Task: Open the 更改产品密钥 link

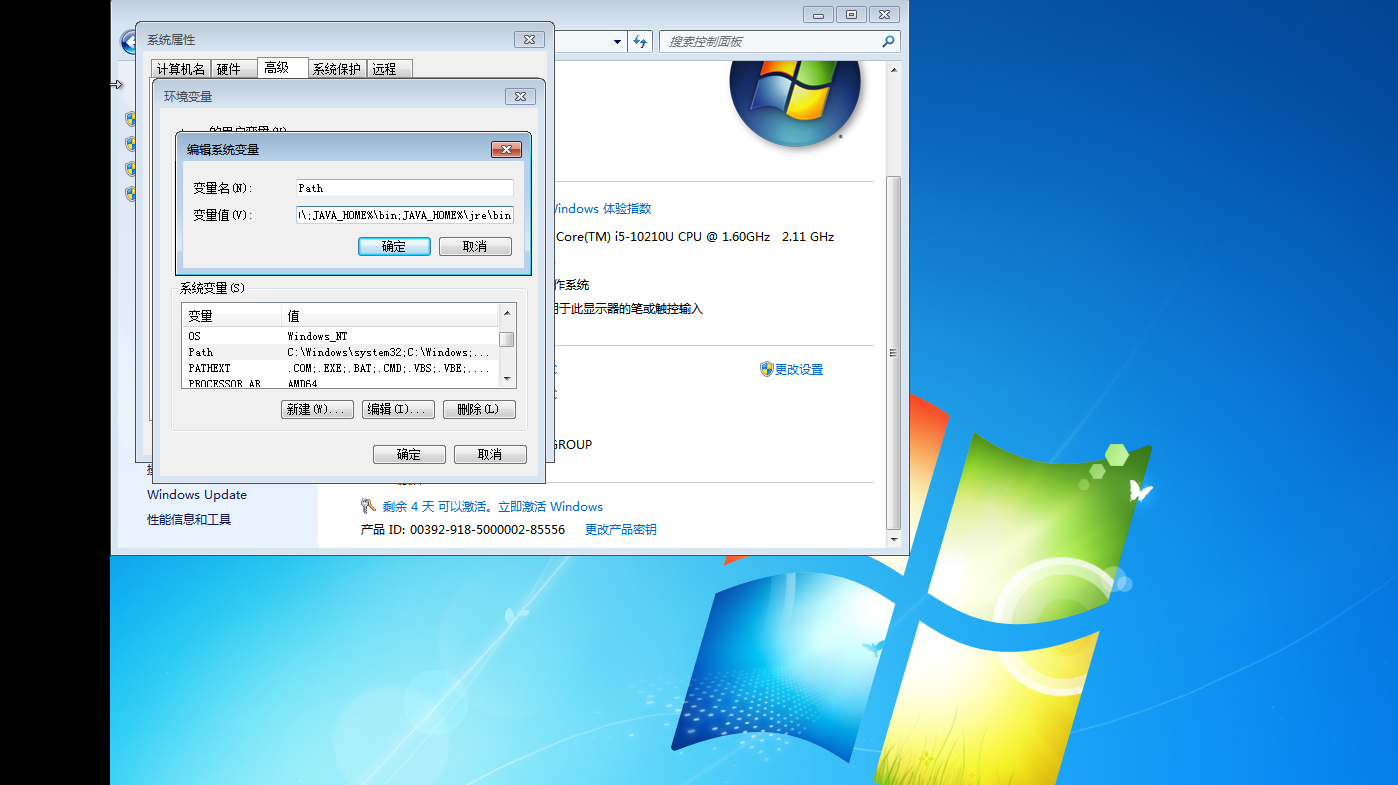Action: pyautogui.click(x=621, y=530)
